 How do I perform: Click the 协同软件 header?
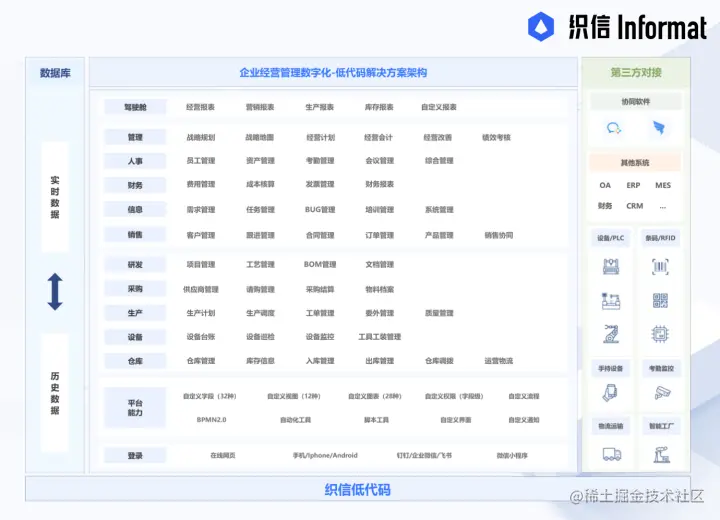tap(636, 102)
